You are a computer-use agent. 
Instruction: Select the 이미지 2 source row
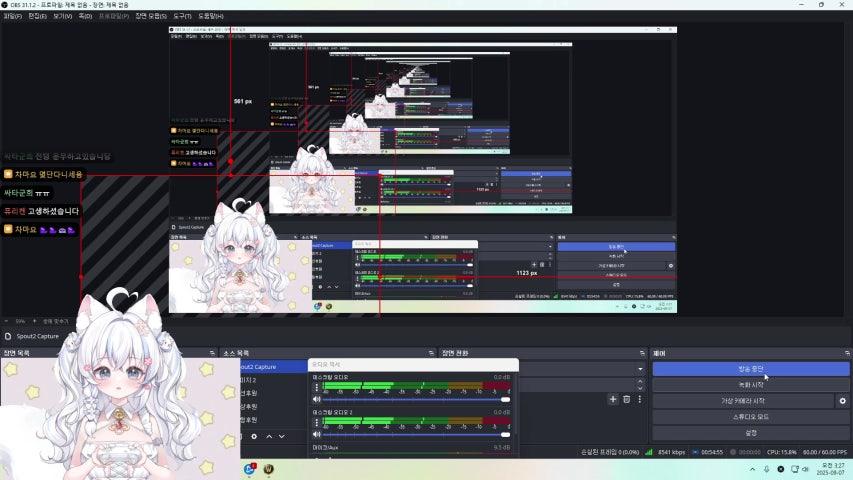tap(273, 380)
